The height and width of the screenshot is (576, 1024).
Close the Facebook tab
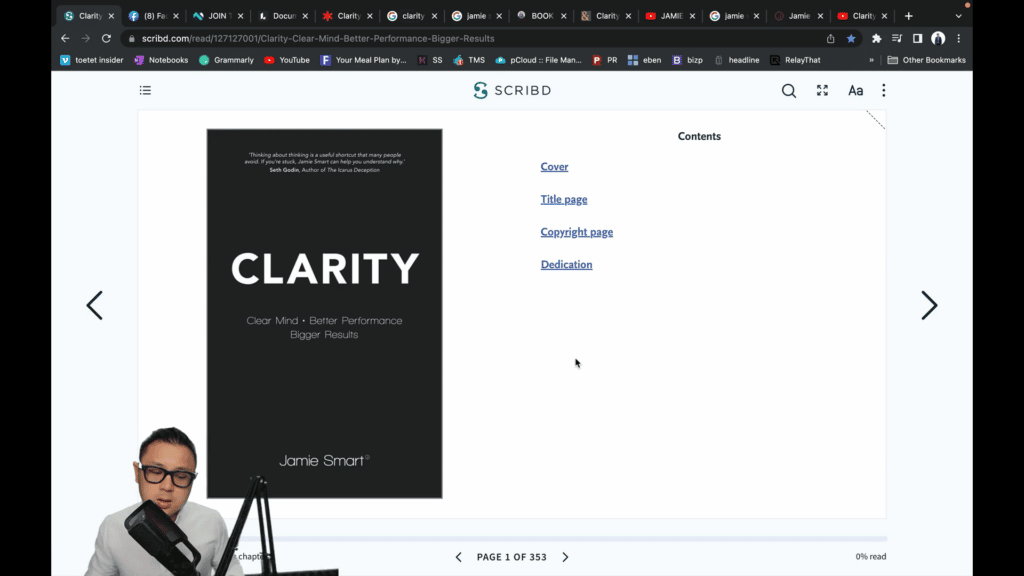click(x=176, y=16)
